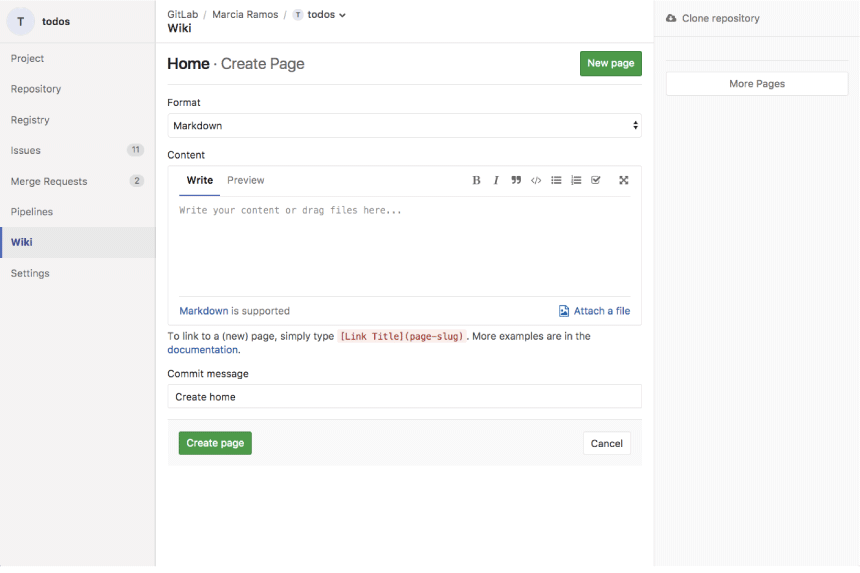Click the Attach a file link
The height and width of the screenshot is (573, 860).
595,311
